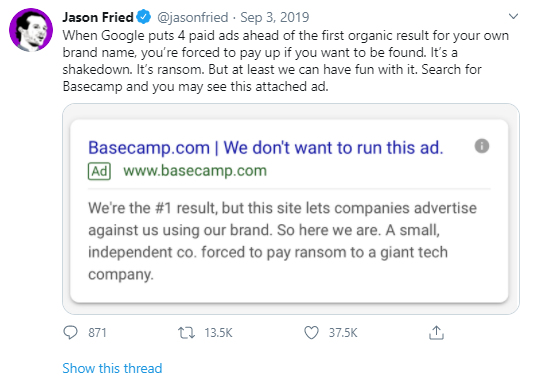Open the tweet options chevron menu
Viewport: 533px width, 380px height.
pyautogui.click(x=513, y=16)
